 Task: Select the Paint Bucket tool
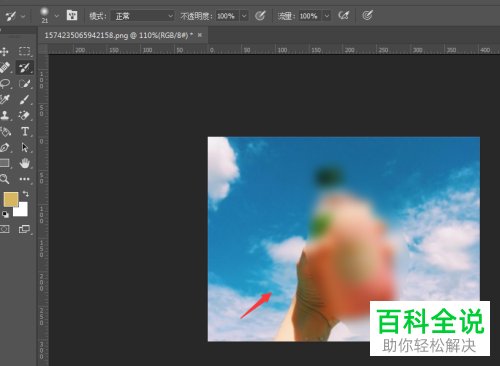tap(5, 131)
